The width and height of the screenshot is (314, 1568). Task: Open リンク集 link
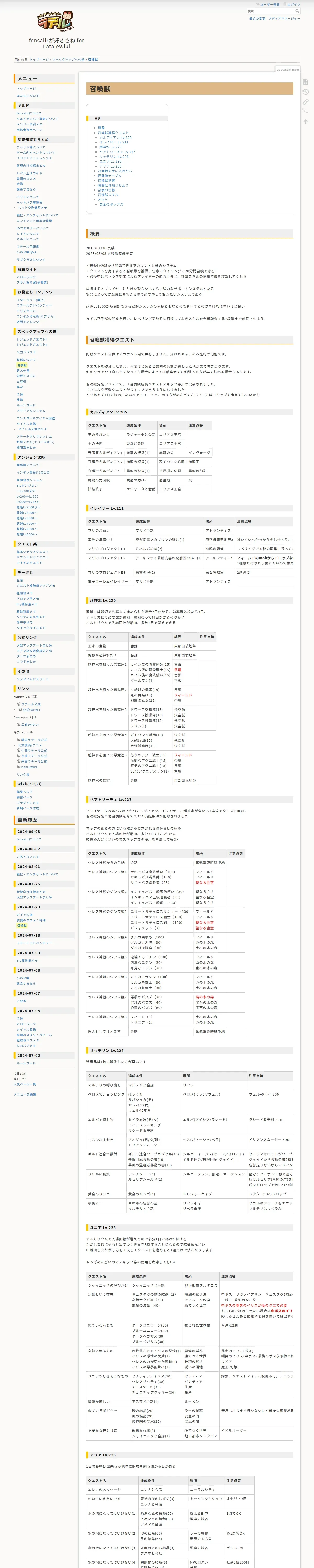tap(23, 775)
